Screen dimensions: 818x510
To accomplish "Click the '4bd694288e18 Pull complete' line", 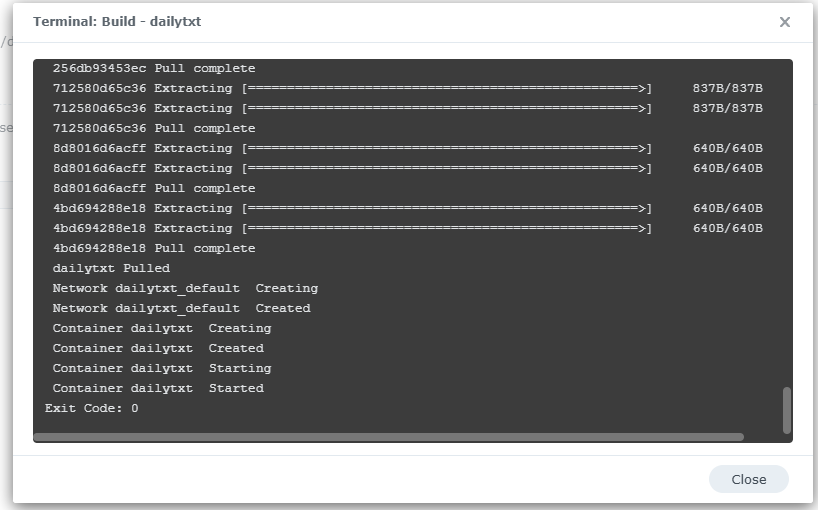I will point(154,248).
